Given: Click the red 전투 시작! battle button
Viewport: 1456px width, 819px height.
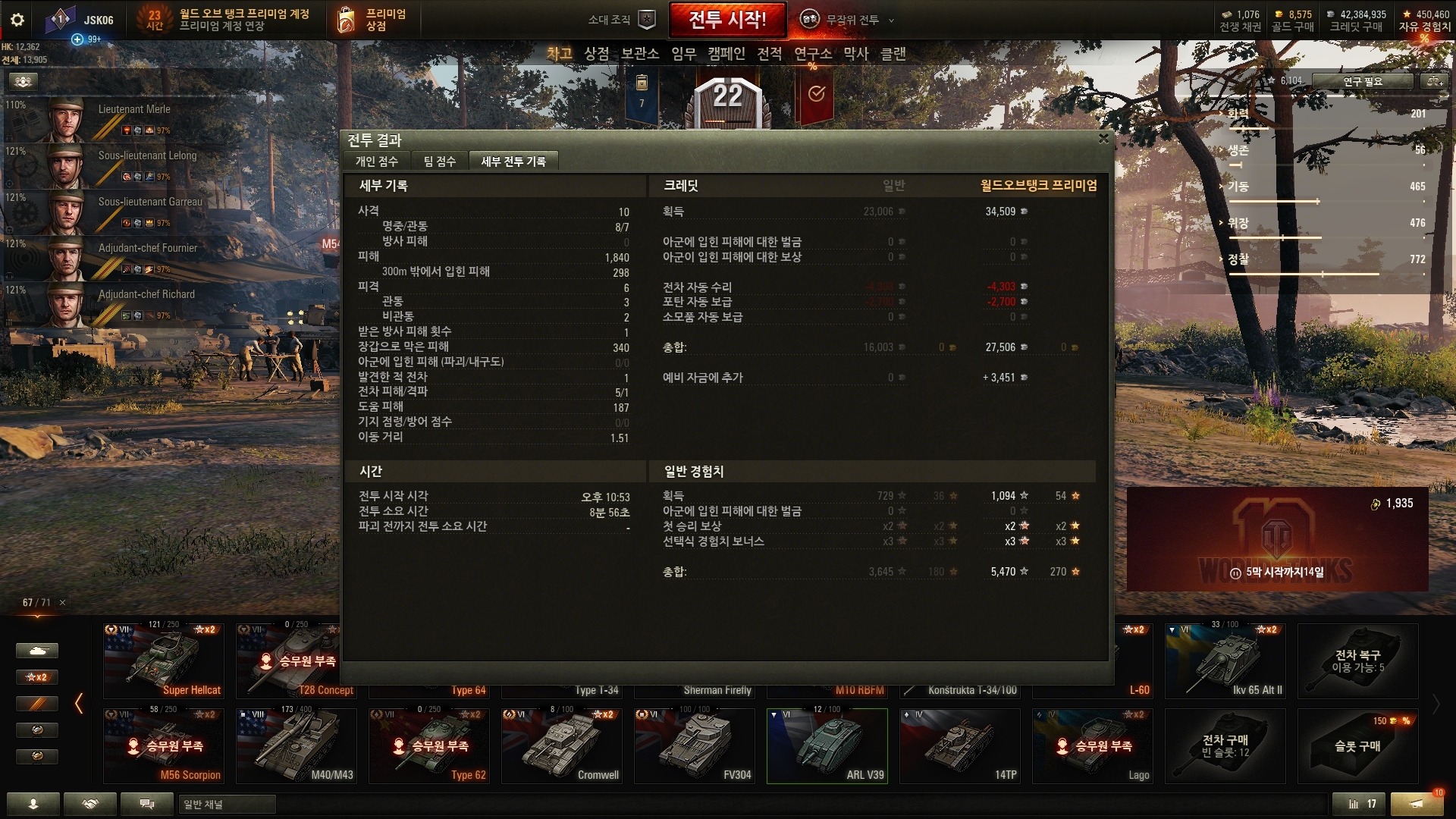Looking at the screenshot, I should pyautogui.click(x=727, y=20).
